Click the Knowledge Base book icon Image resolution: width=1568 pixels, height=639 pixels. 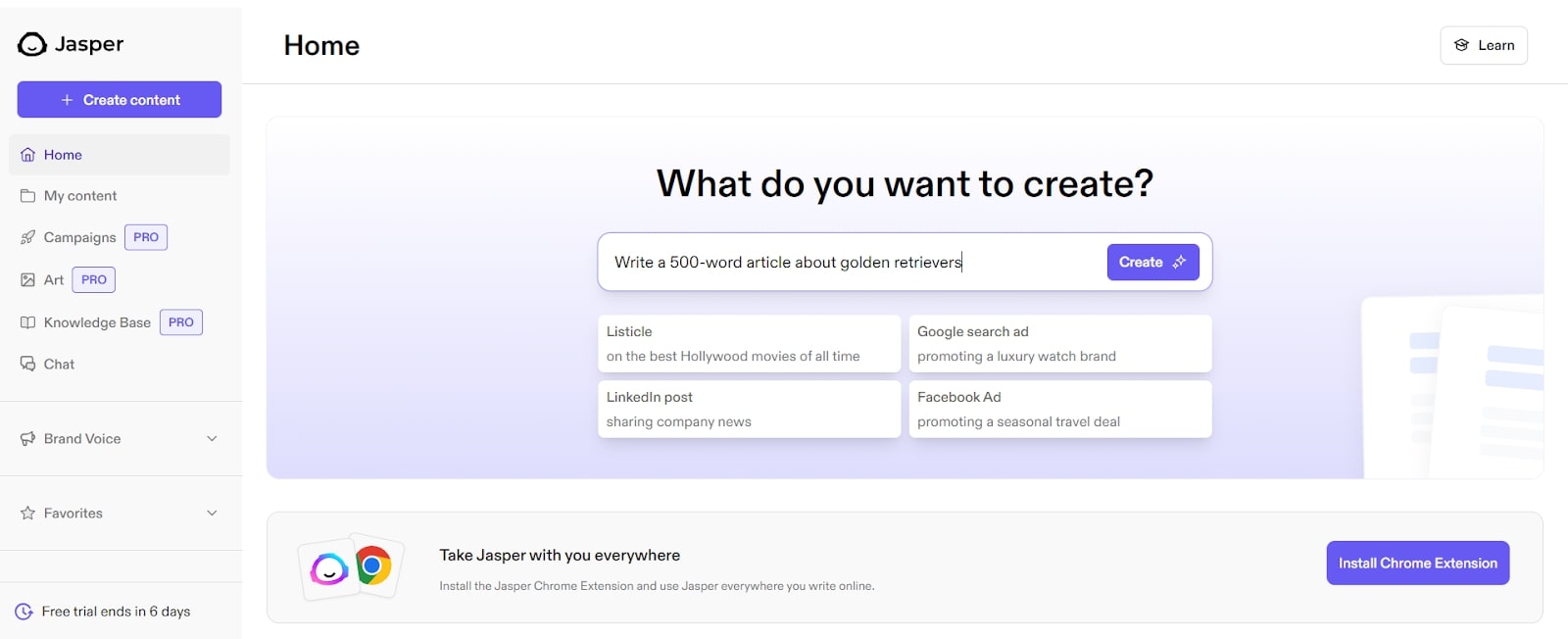(27, 322)
